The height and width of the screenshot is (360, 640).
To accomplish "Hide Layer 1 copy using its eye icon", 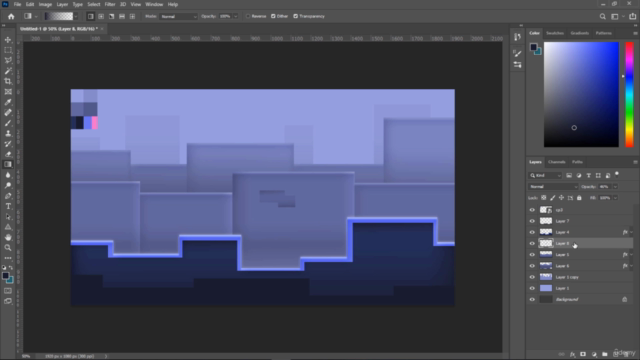I will coord(532,277).
